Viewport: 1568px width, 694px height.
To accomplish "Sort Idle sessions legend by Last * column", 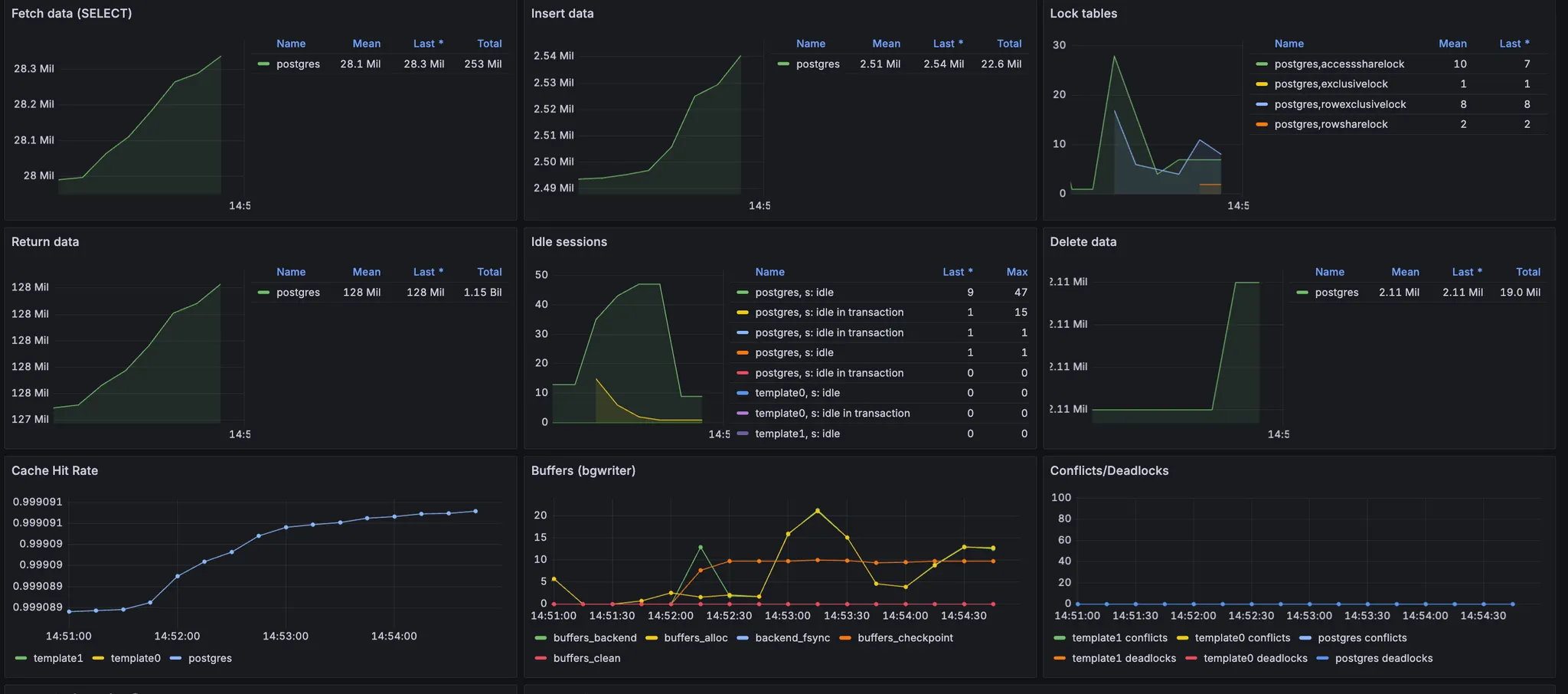I will click(958, 272).
